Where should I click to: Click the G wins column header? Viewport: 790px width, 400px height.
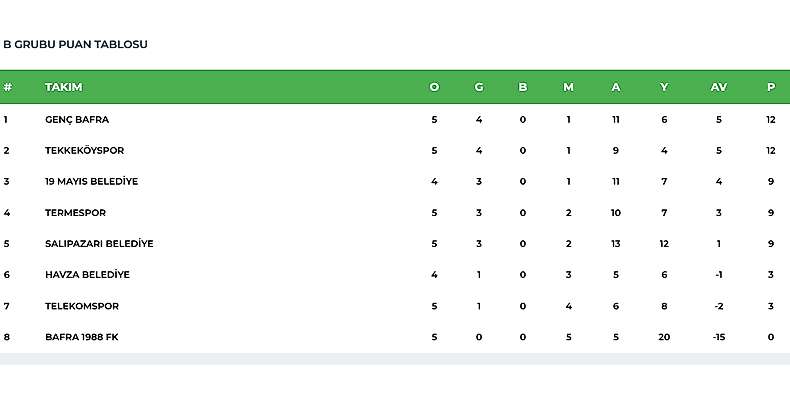click(x=479, y=87)
